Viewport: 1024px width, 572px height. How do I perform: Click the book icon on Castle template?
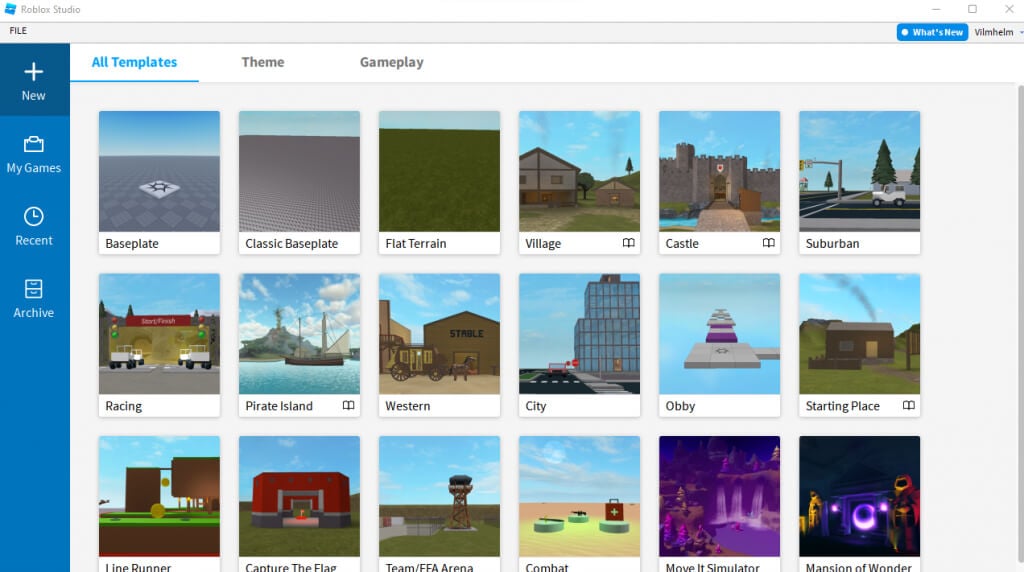[768, 243]
